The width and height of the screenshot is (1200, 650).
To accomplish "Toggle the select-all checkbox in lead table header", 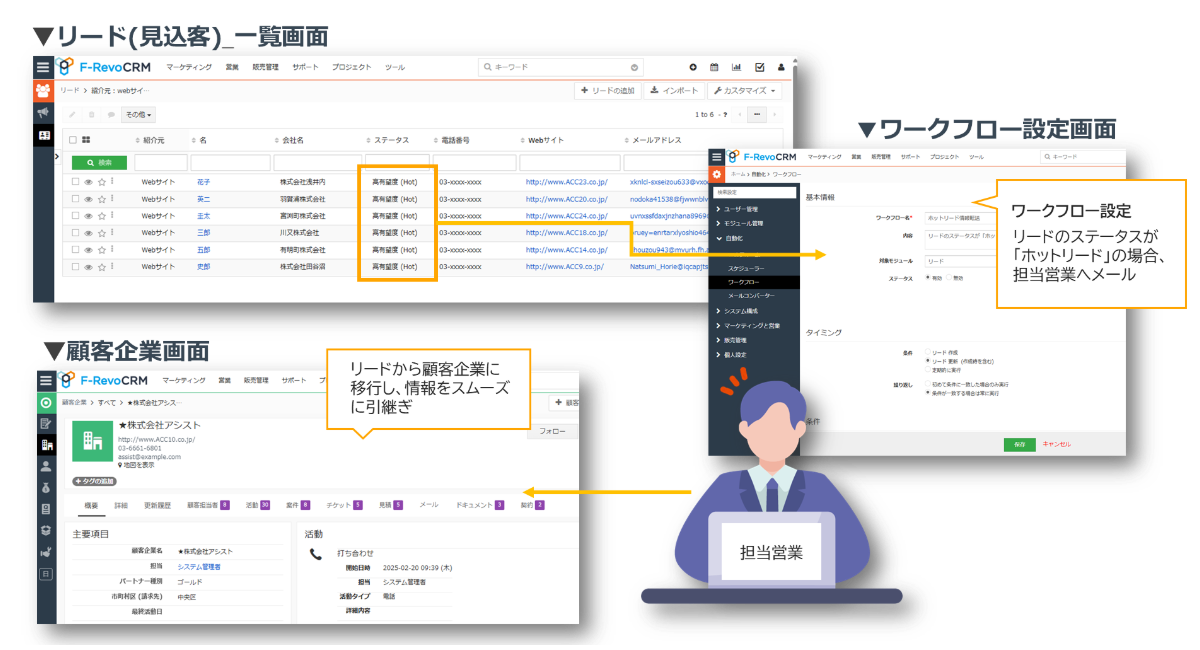I will coord(74,140).
